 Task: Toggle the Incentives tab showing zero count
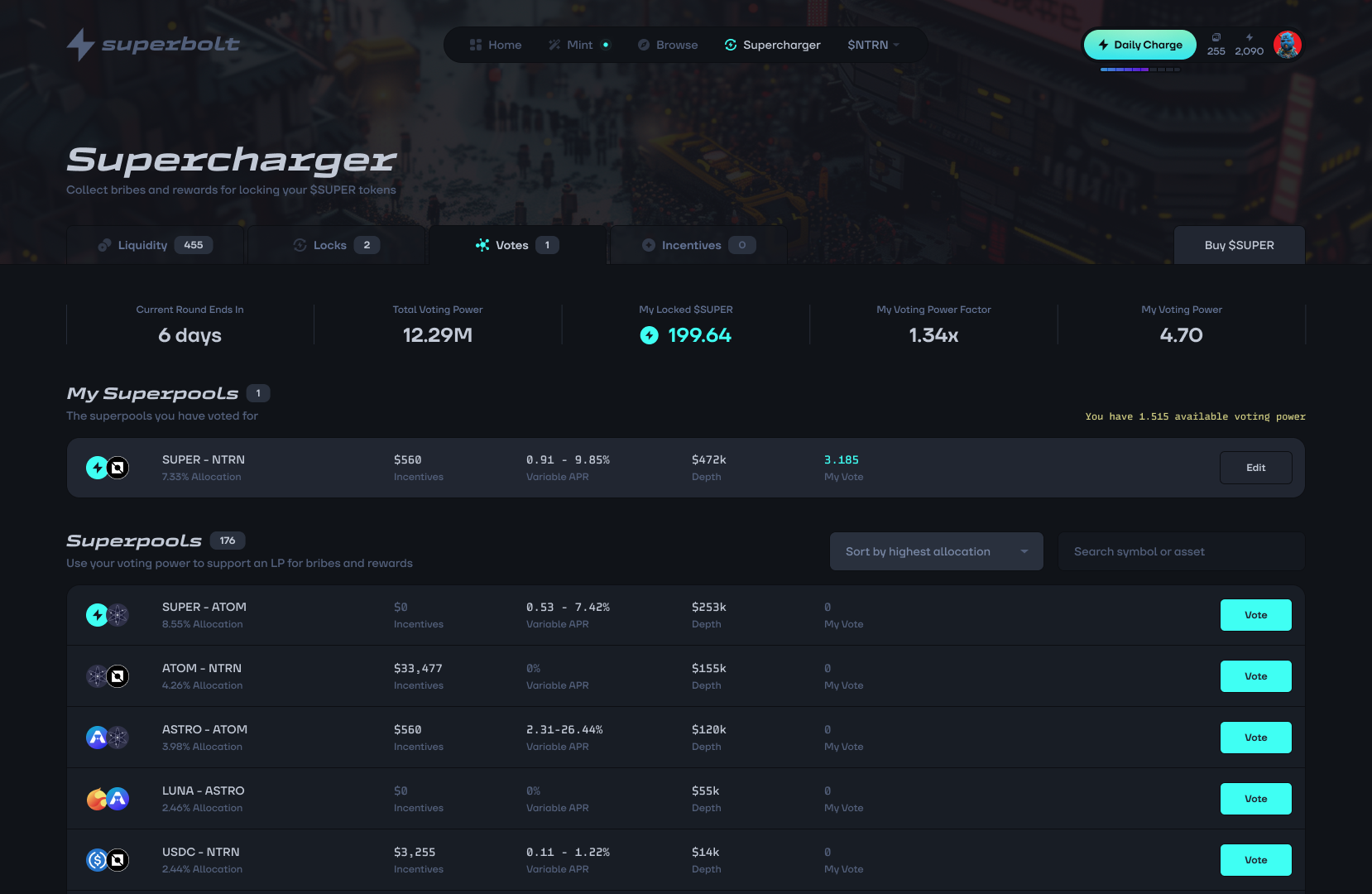(x=696, y=245)
